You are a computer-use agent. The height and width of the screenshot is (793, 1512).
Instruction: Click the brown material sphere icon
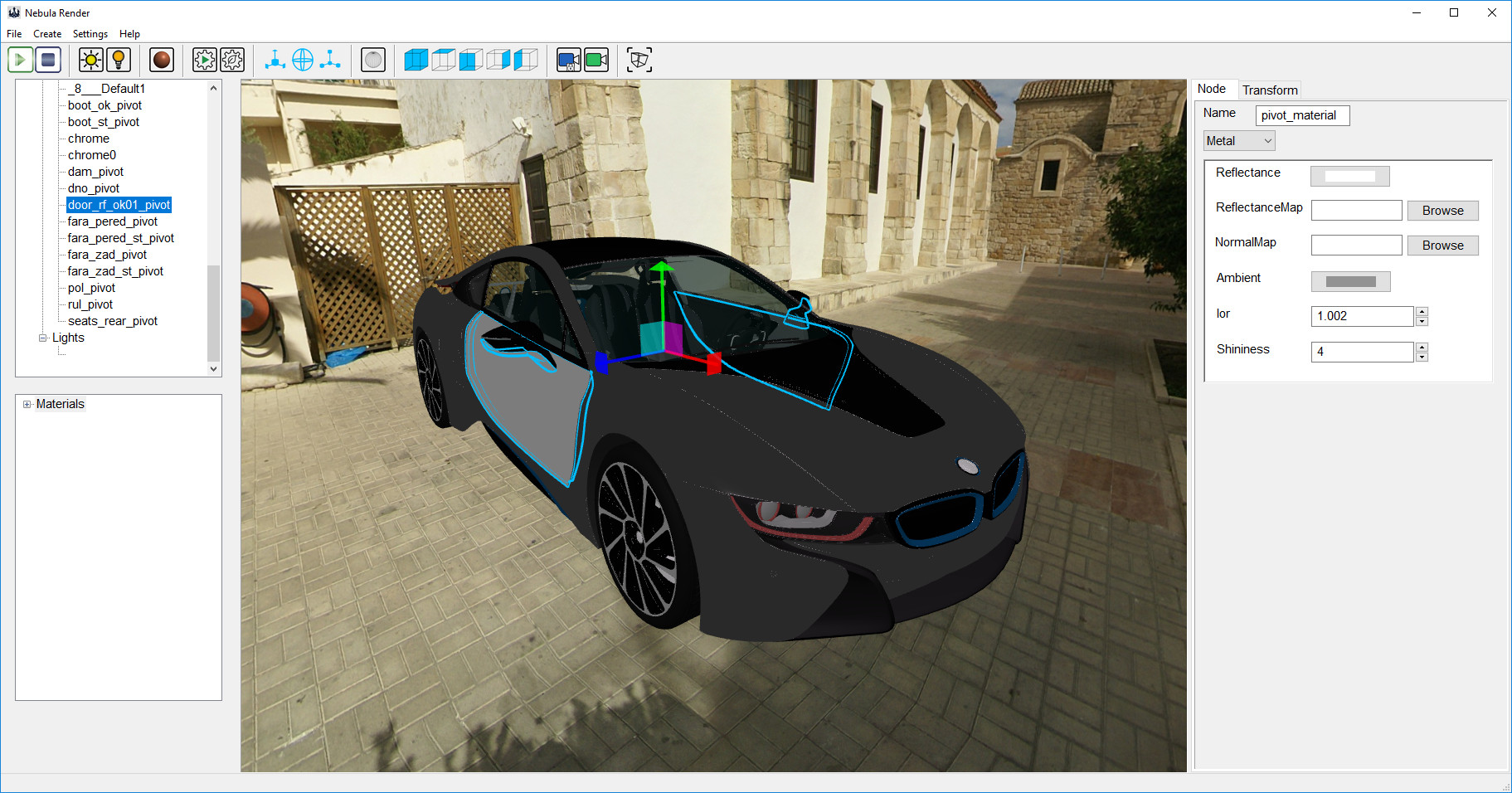162,60
